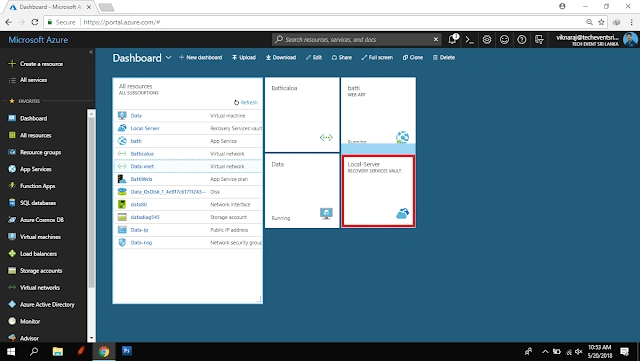
Task: Open Windows Start menu
Action: click(x=11, y=352)
